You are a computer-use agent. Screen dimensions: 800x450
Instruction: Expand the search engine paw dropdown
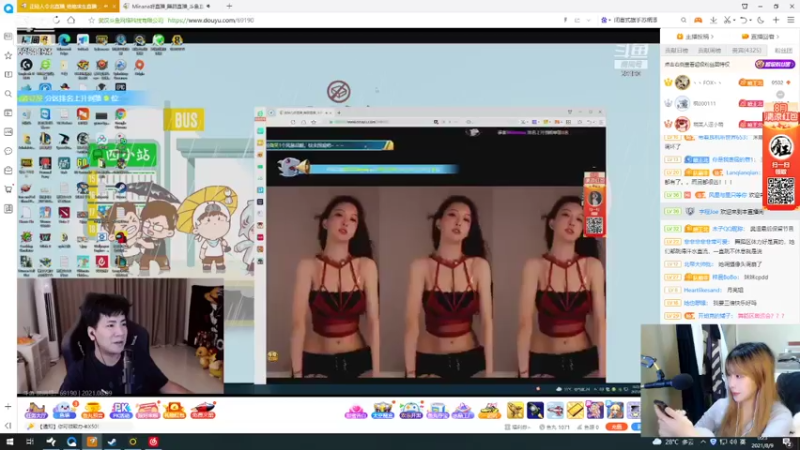click(604, 20)
